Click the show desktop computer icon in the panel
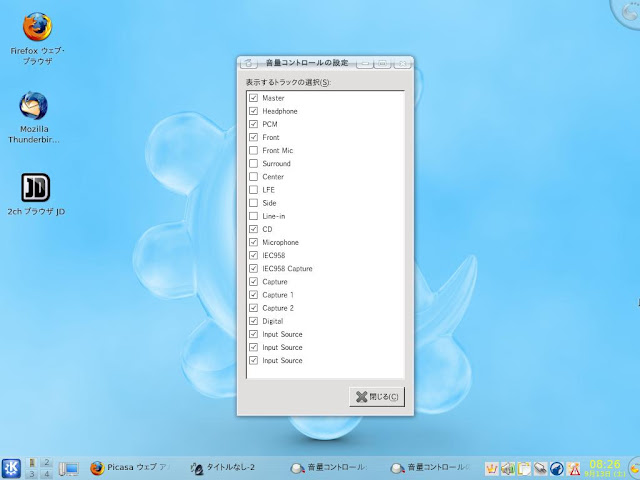This screenshot has width=640, height=480. 68,469
